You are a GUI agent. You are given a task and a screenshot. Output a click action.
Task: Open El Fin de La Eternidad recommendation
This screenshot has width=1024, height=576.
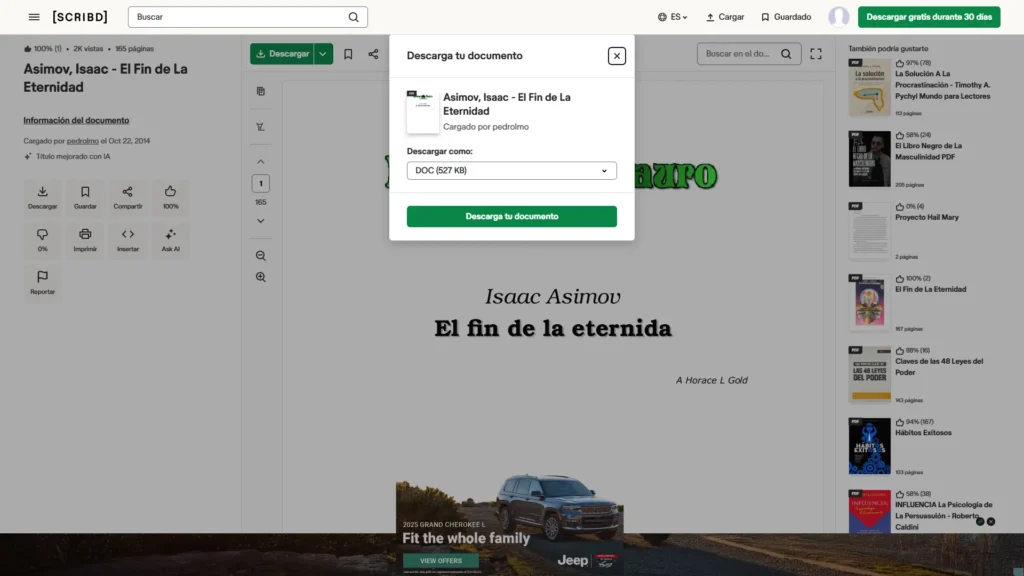point(931,289)
